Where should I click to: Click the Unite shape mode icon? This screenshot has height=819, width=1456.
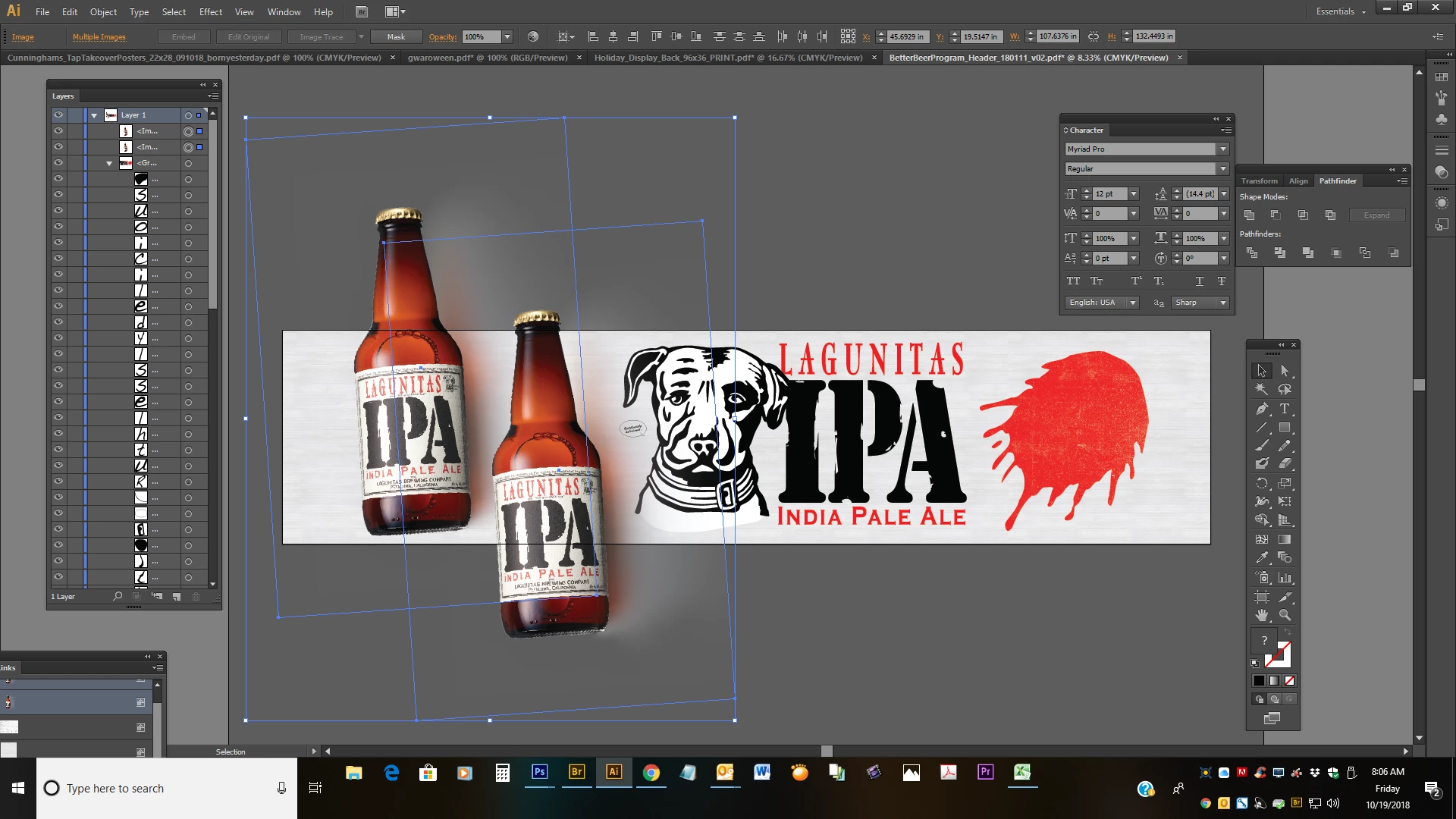[x=1250, y=215]
